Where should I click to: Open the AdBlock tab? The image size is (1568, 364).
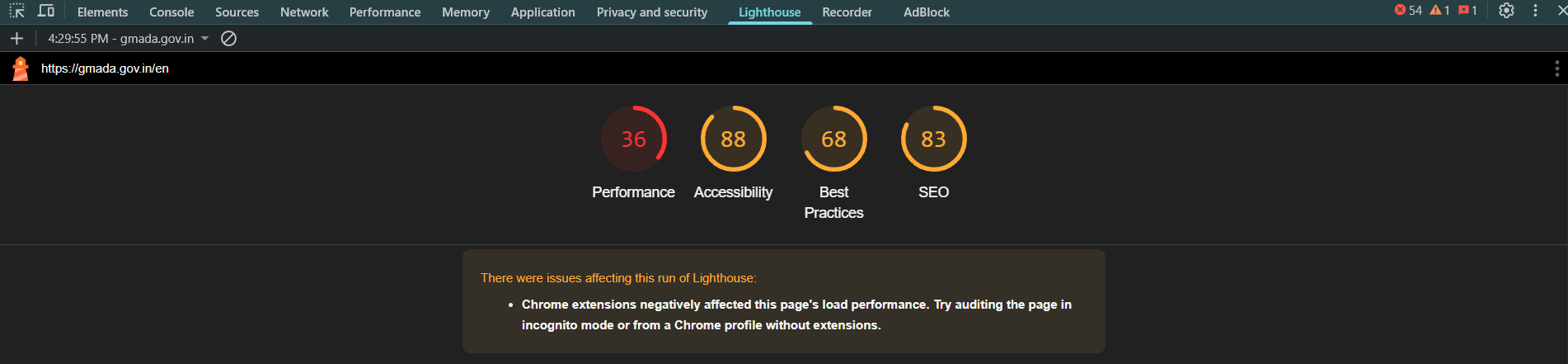point(926,12)
